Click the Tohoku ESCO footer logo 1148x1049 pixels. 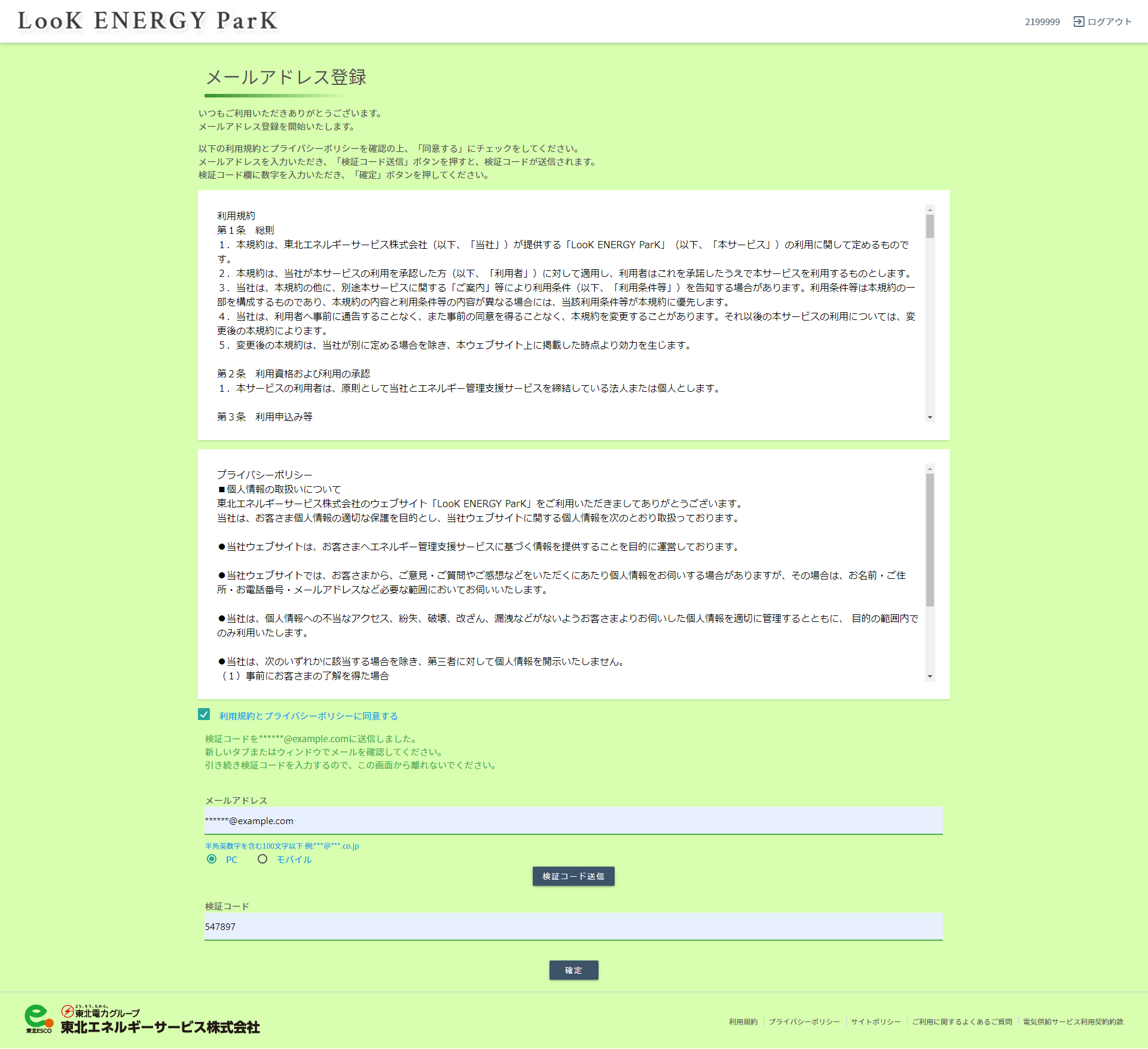[x=142, y=1019]
